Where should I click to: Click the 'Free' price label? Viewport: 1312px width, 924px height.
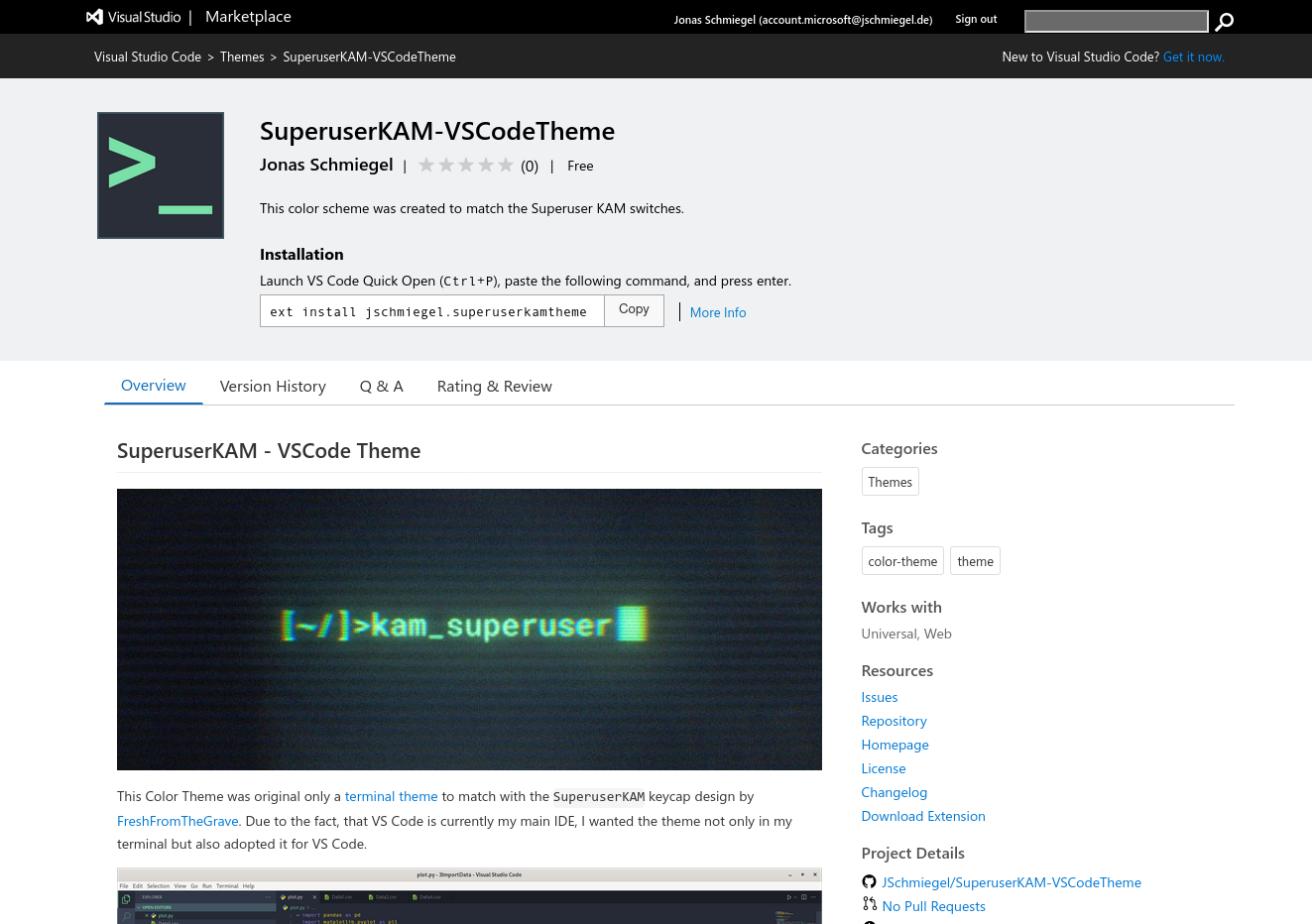[580, 166]
